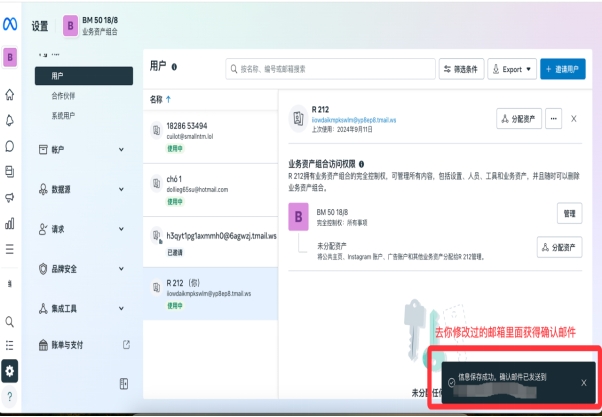The height and width of the screenshot is (417, 602).
Task: Open the insights bar chart icon
Action: (10, 223)
